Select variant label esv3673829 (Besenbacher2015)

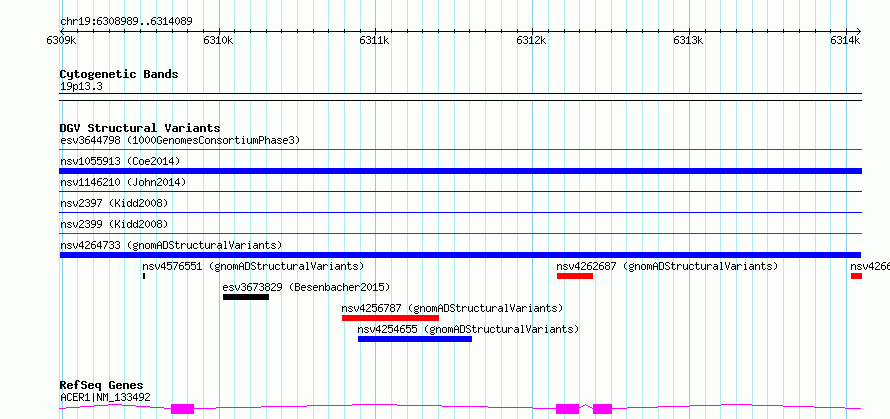[x=307, y=287]
